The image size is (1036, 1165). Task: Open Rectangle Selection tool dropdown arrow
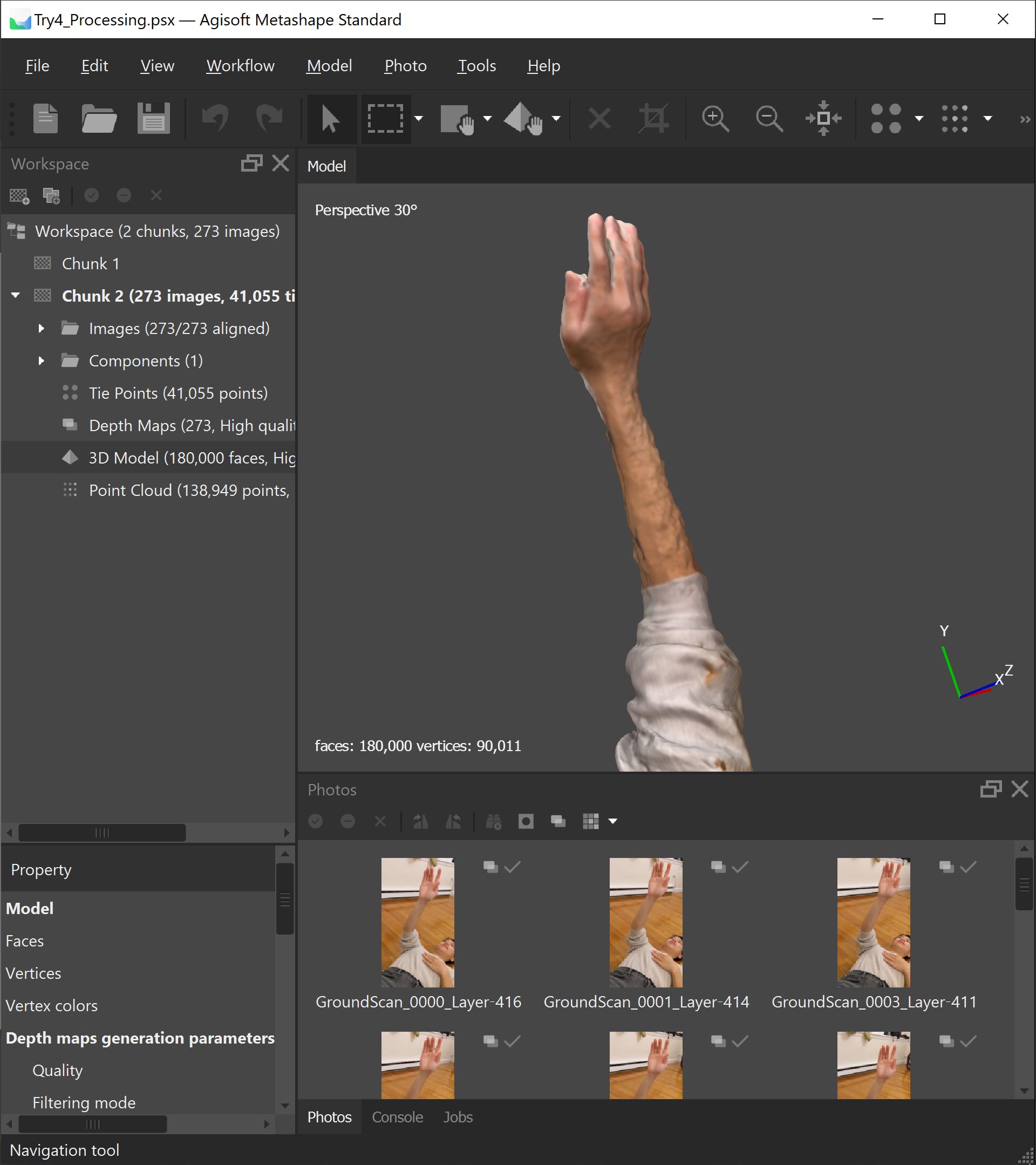[x=419, y=119]
